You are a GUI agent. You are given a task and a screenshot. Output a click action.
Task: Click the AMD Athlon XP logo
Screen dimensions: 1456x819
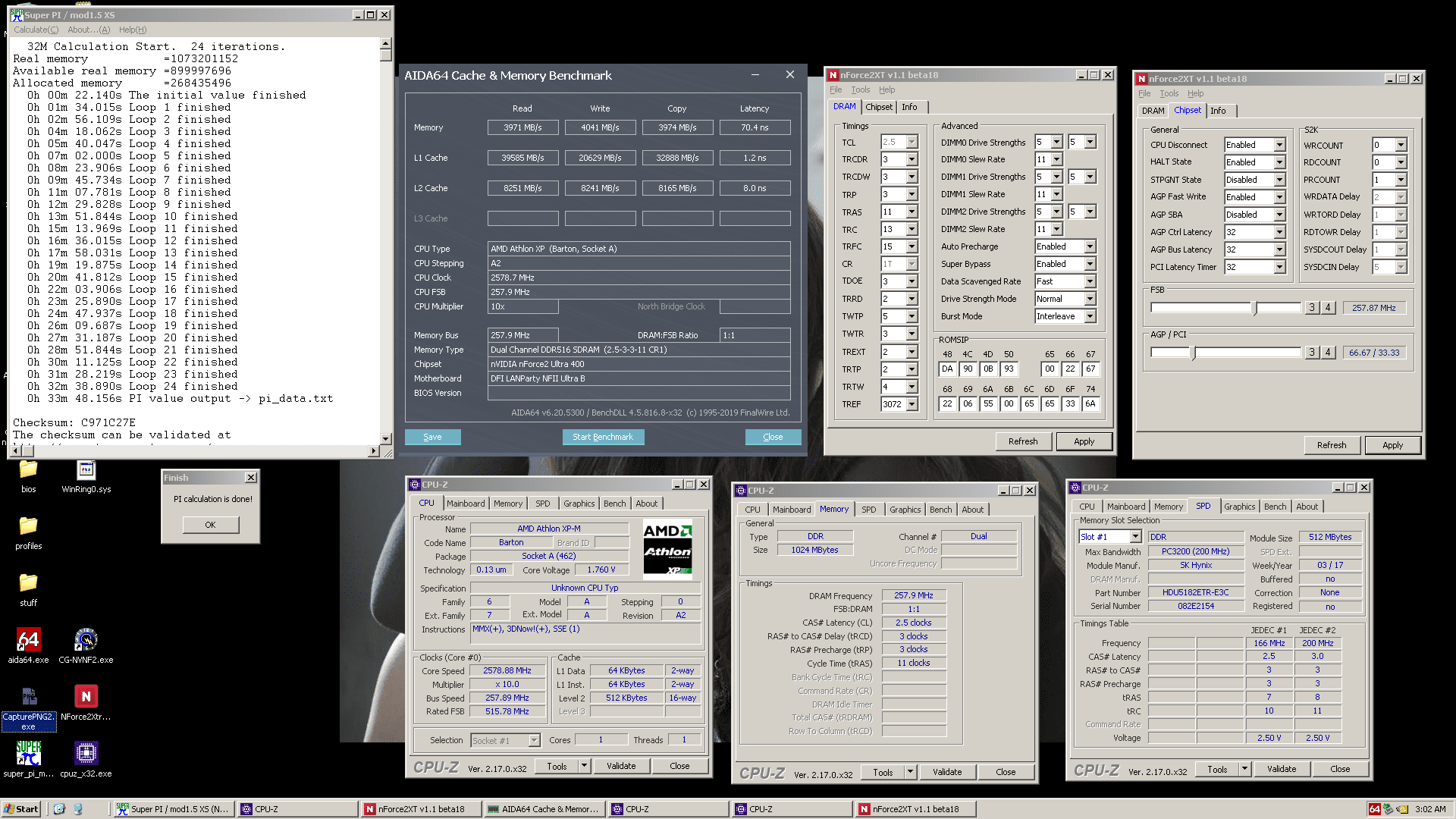pos(667,548)
